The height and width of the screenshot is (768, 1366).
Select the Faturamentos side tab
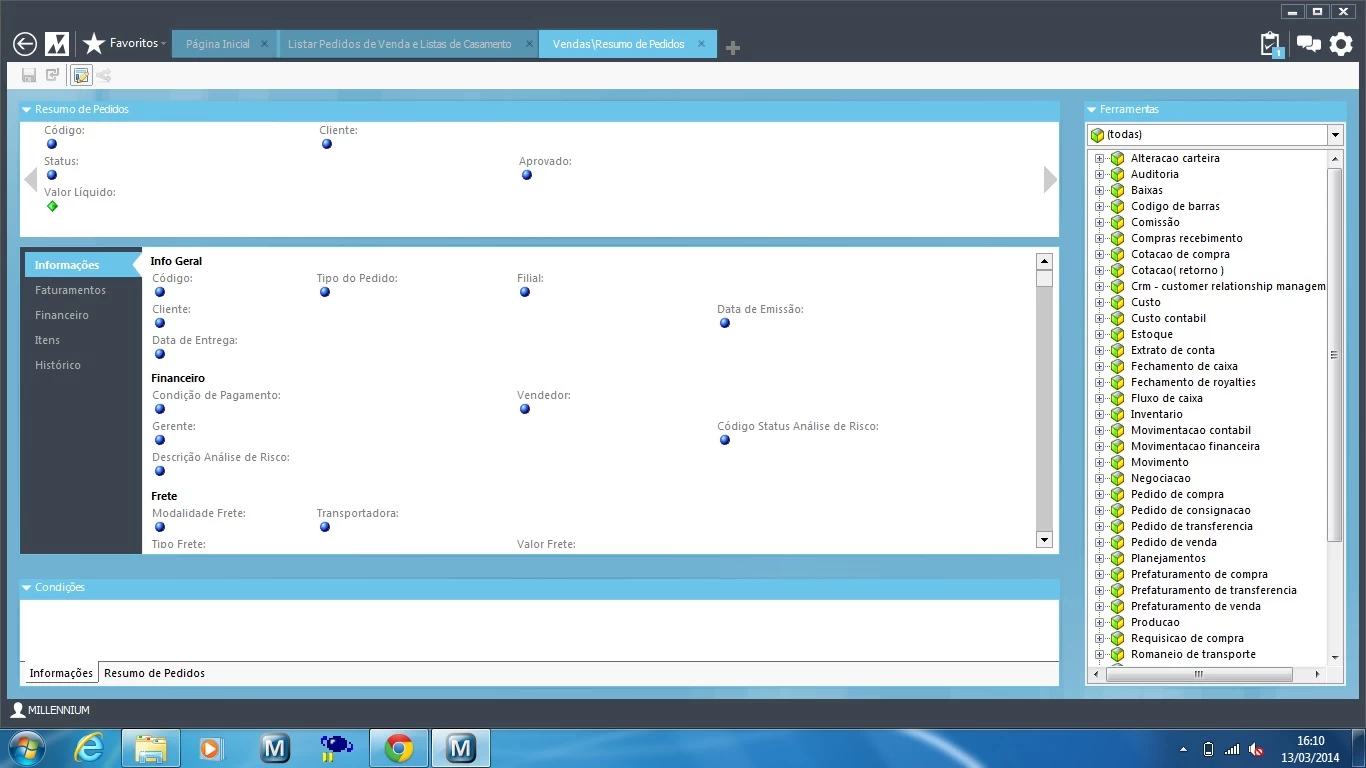tap(70, 290)
